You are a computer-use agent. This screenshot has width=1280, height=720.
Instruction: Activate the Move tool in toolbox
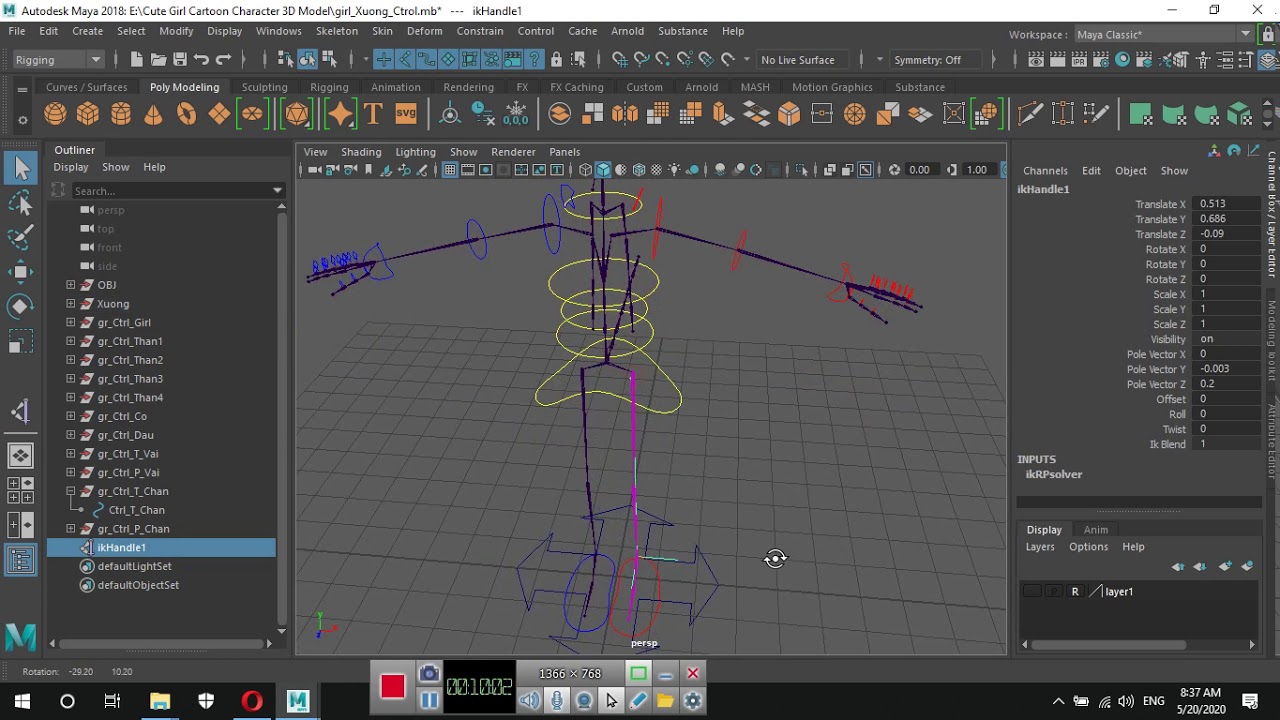tap(21, 272)
